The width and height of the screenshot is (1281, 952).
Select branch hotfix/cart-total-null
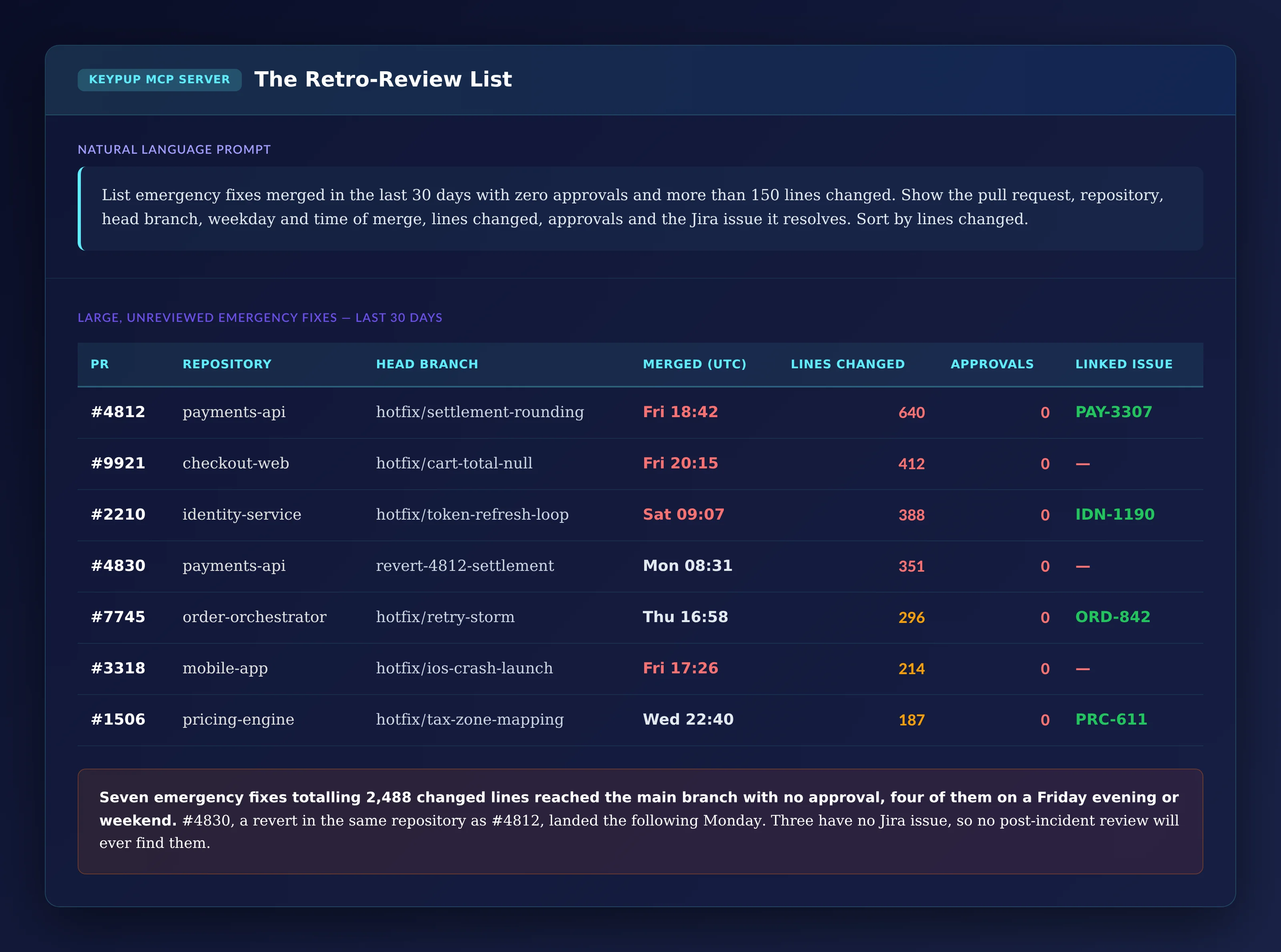click(x=454, y=463)
